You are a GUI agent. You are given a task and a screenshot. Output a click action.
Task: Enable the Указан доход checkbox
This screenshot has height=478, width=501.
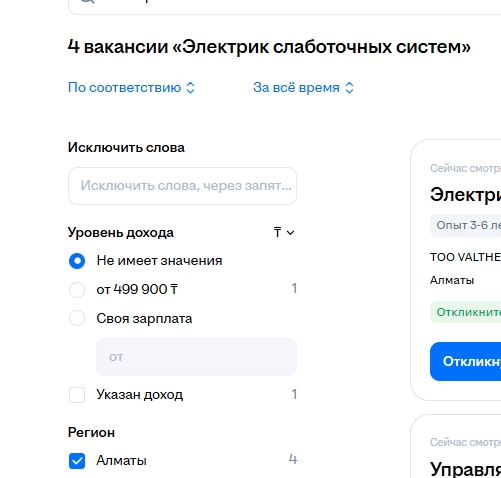click(x=77, y=395)
